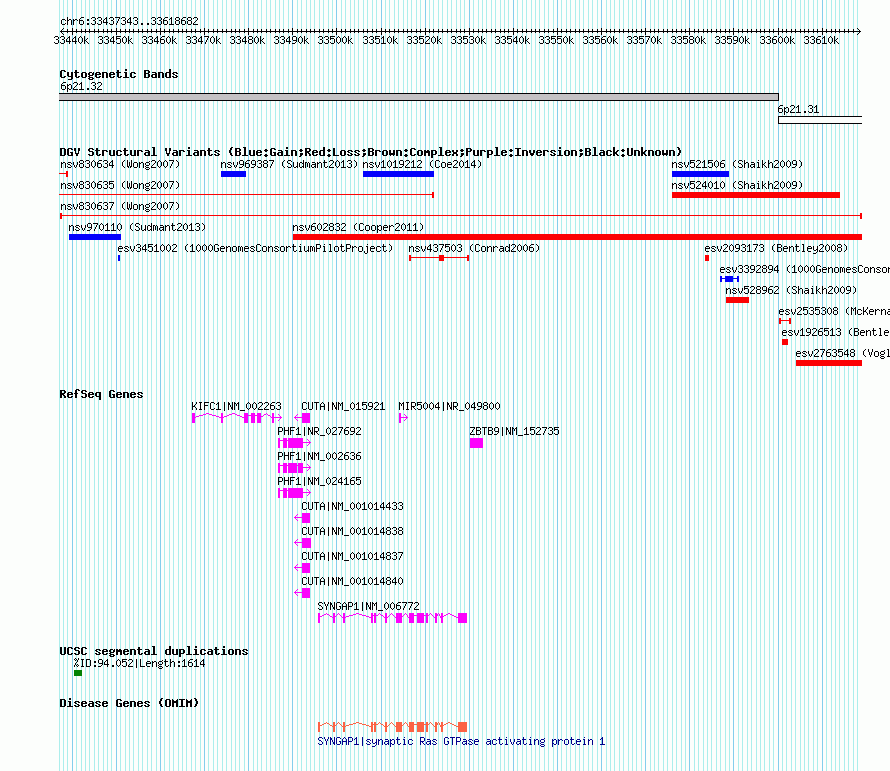Select the PHF1|NR_027692 transcript glyph
The height and width of the screenshot is (771, 890).
coord(294,443)
